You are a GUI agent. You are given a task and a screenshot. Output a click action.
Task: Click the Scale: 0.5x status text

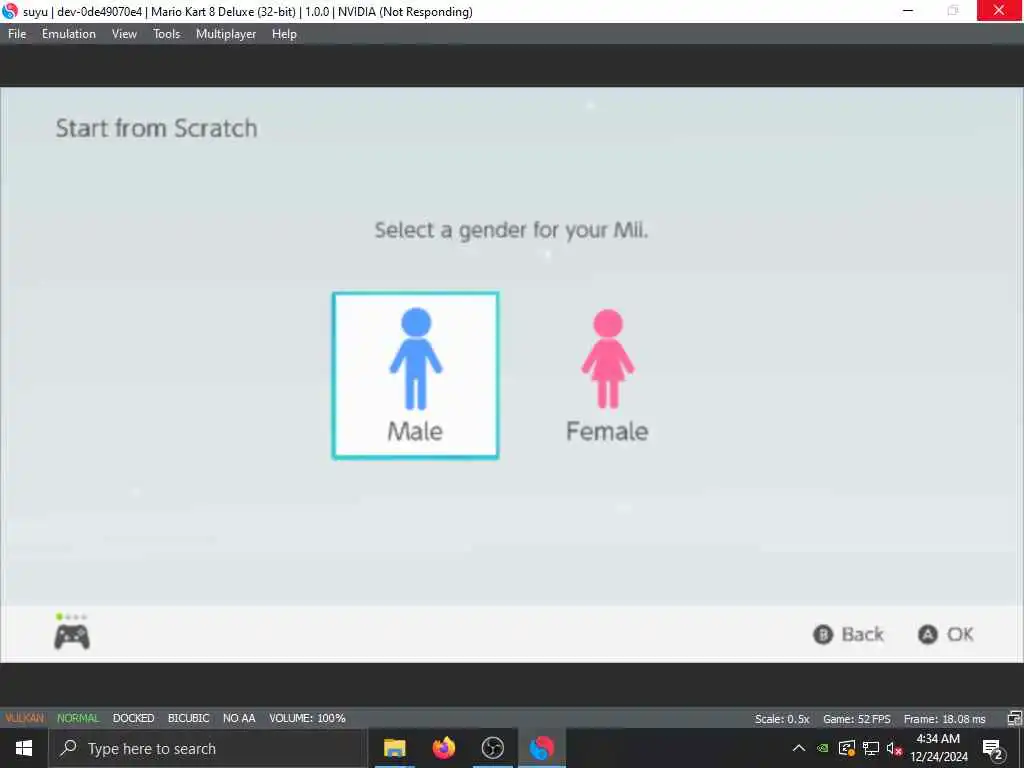pos(782,719)
